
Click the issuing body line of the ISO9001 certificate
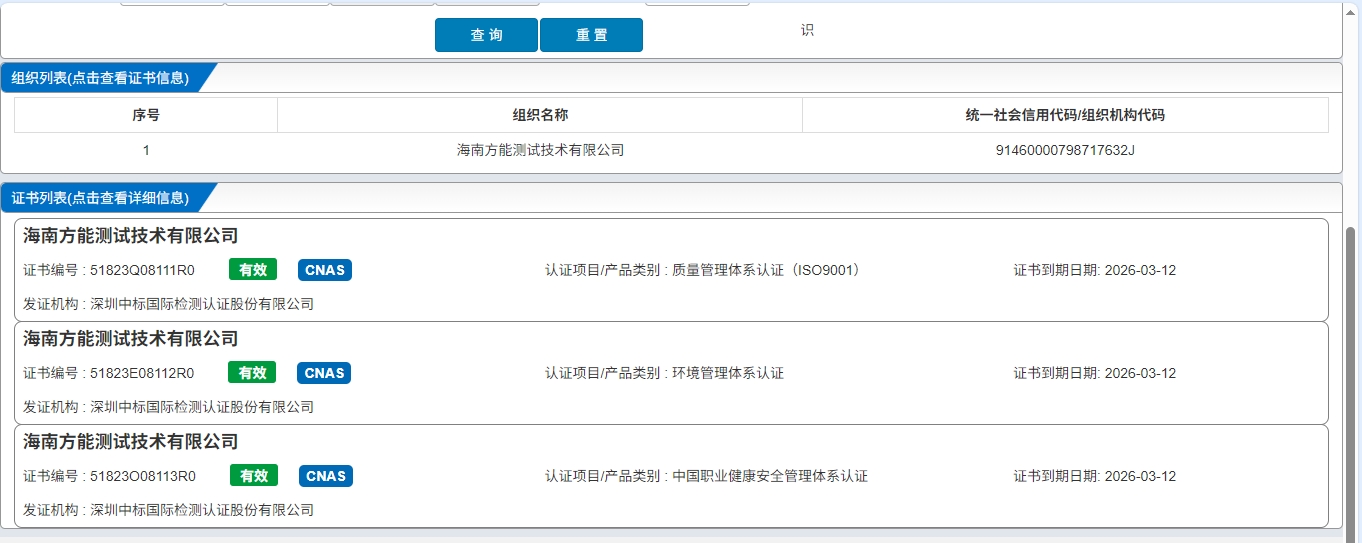click(169, 304)
